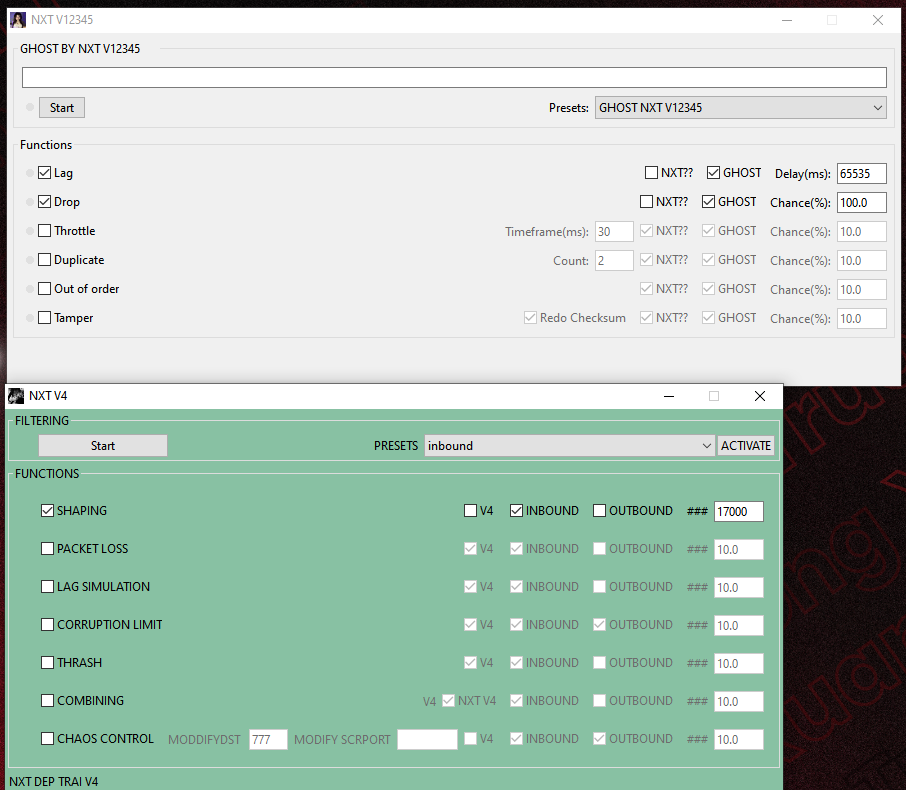906x790 pixels.
Task: Uncheck GHOST in the Drop row
Action: pos(708,201)
